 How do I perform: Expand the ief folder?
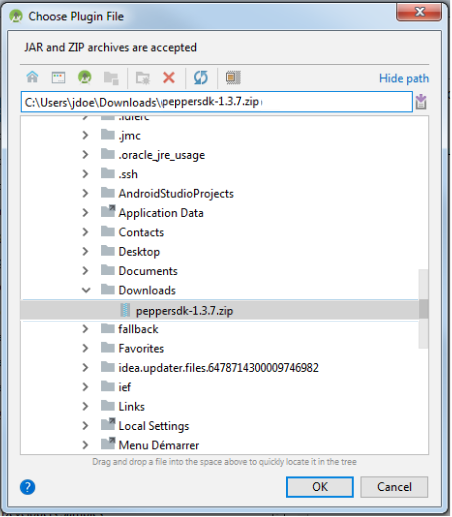tap(85, 387)
